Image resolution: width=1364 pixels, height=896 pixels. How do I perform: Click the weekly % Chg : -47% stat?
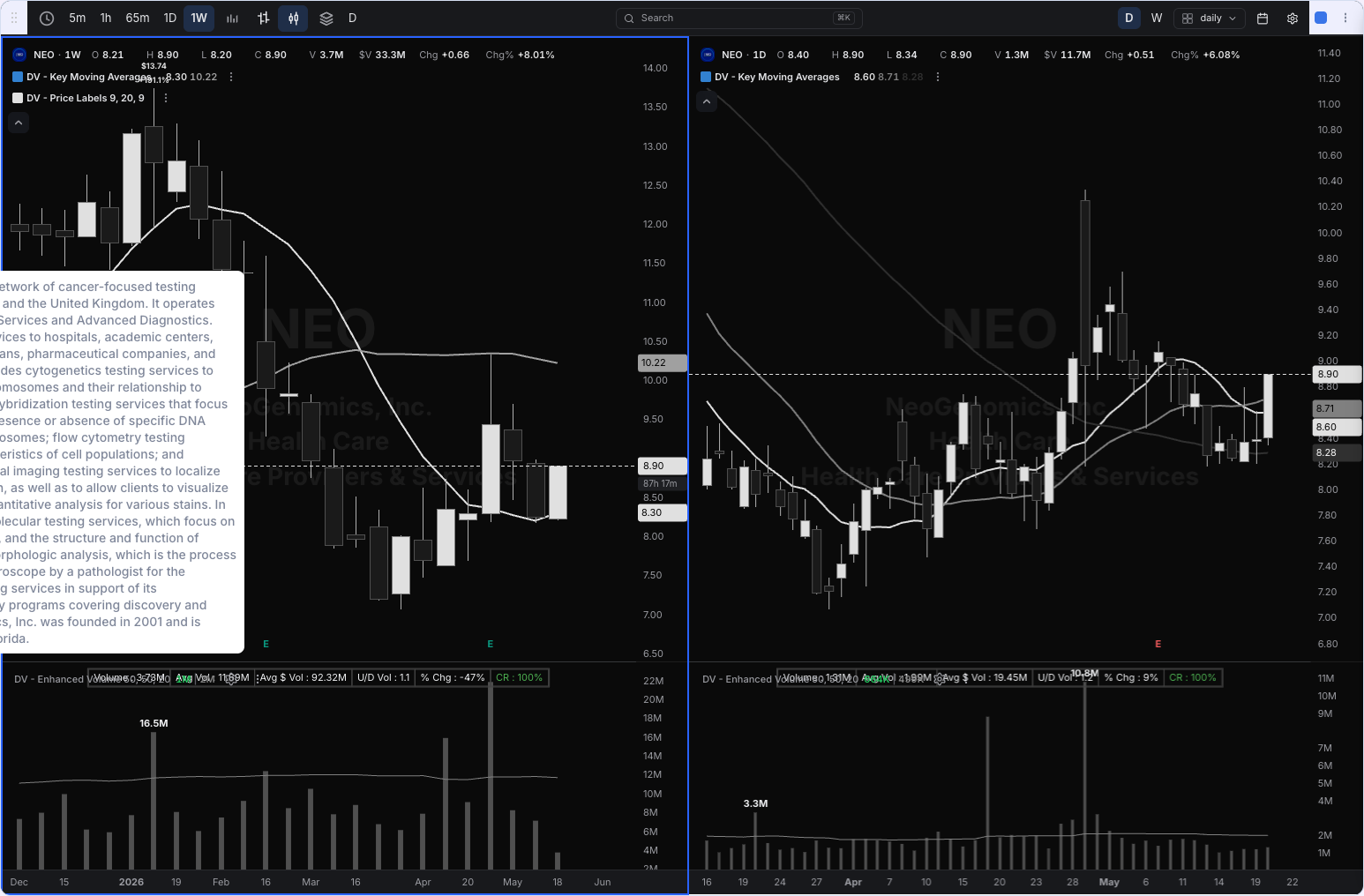coord(453,677)
